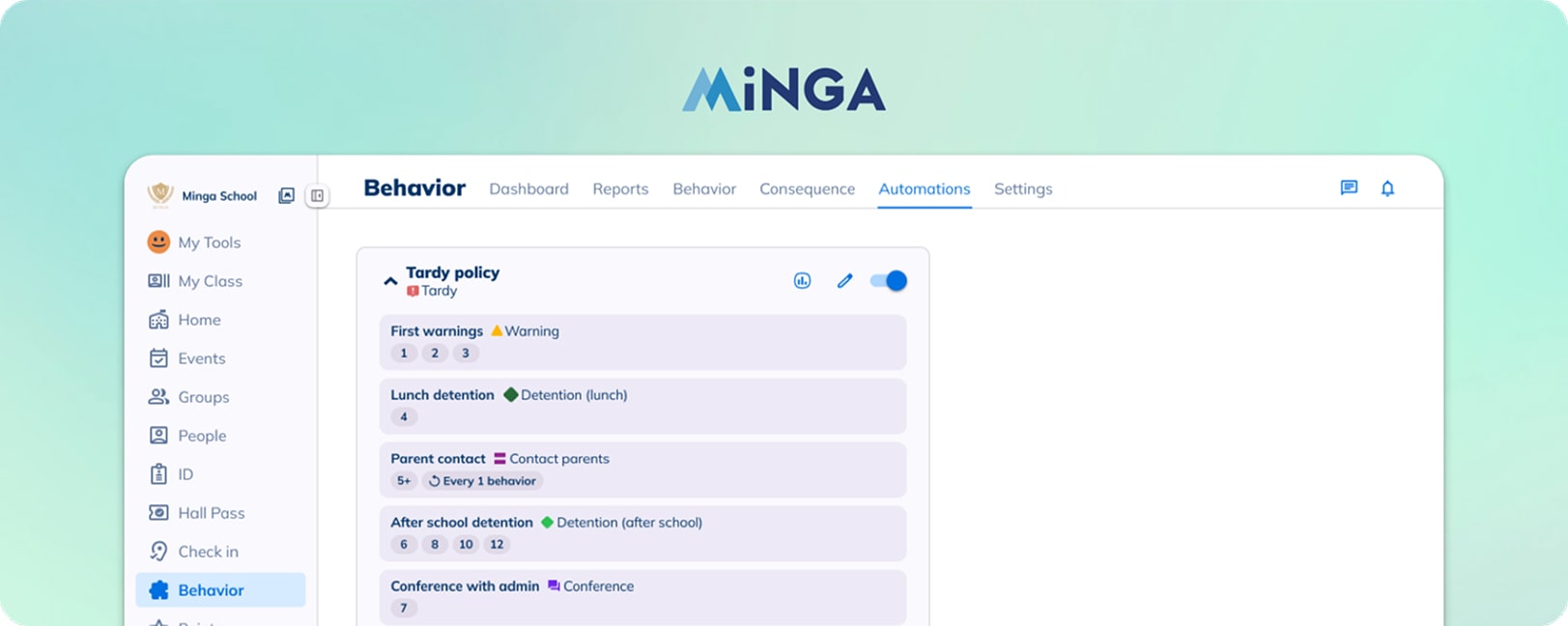Click chip 7 under Conference with admin

click(x=404, y=608)
